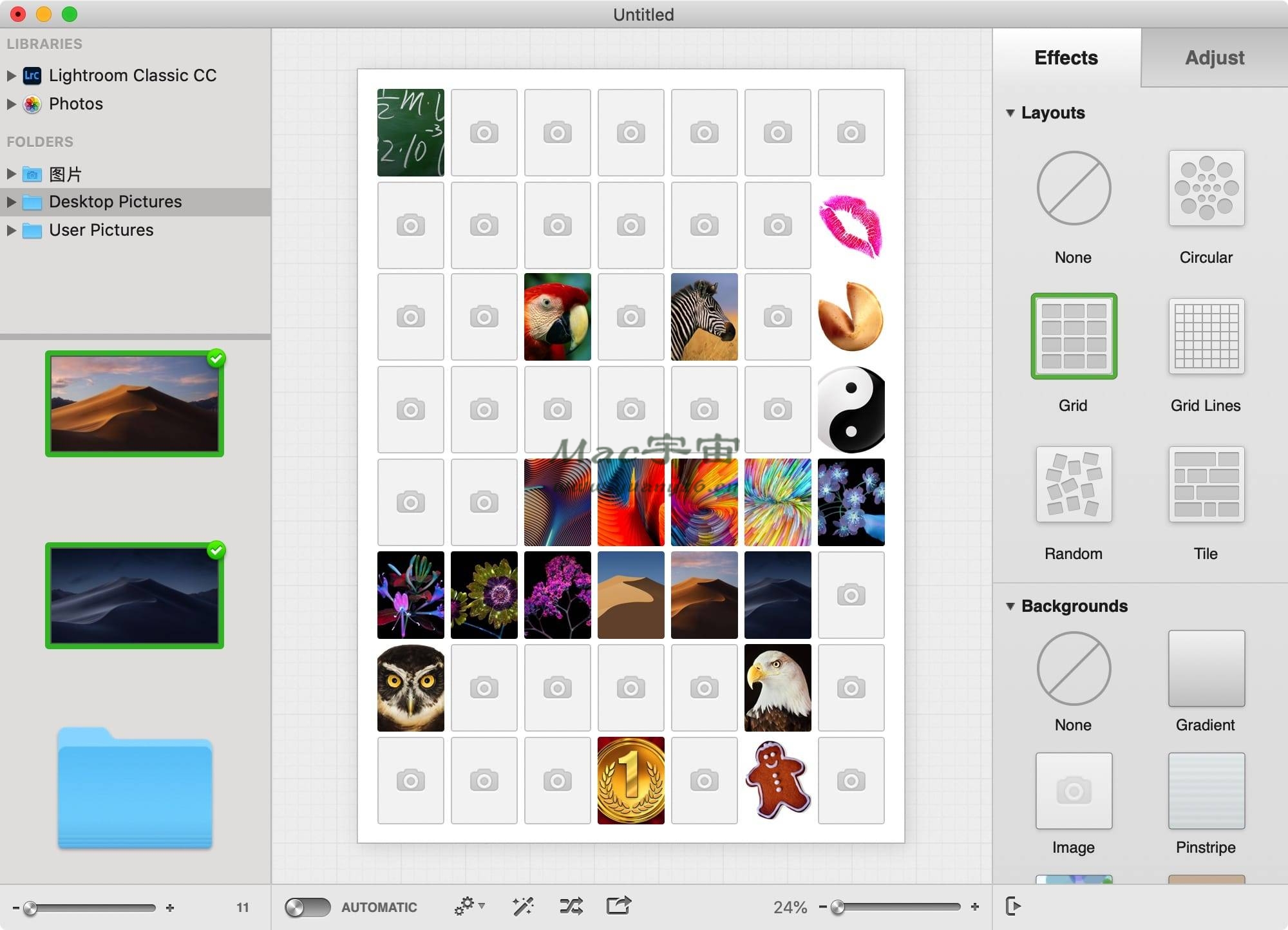Choose the Grid Lines layout

(x=1206, y=336)
